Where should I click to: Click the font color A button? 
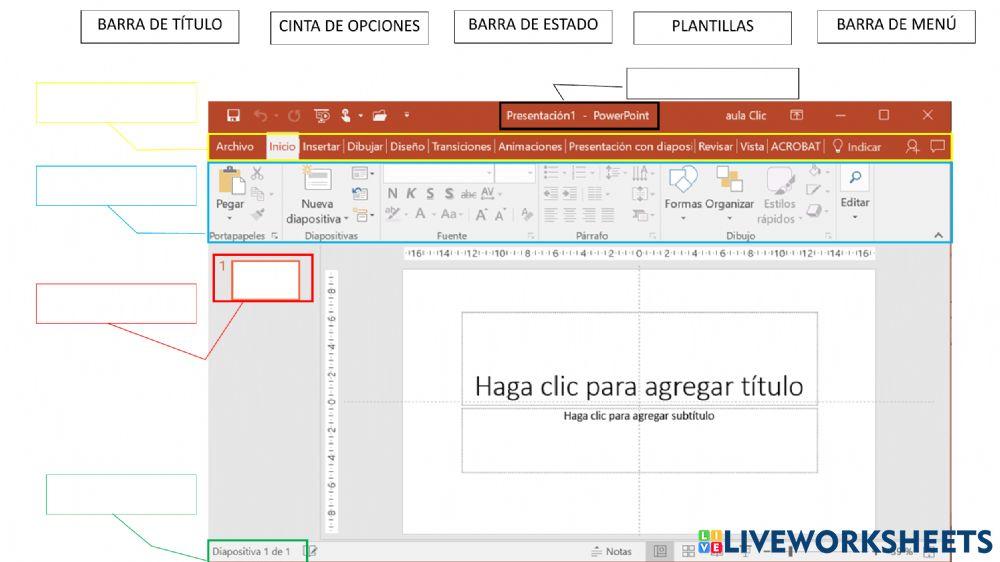[420, 214]
